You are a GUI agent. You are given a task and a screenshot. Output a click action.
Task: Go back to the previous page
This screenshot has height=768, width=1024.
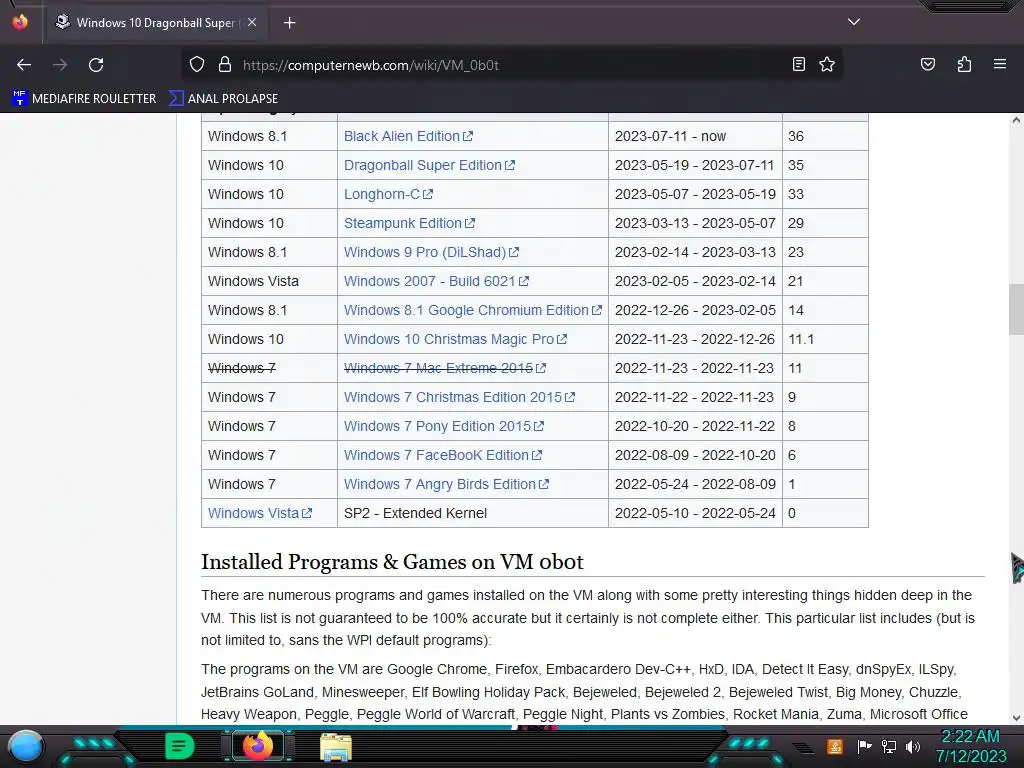pos(24,65)
